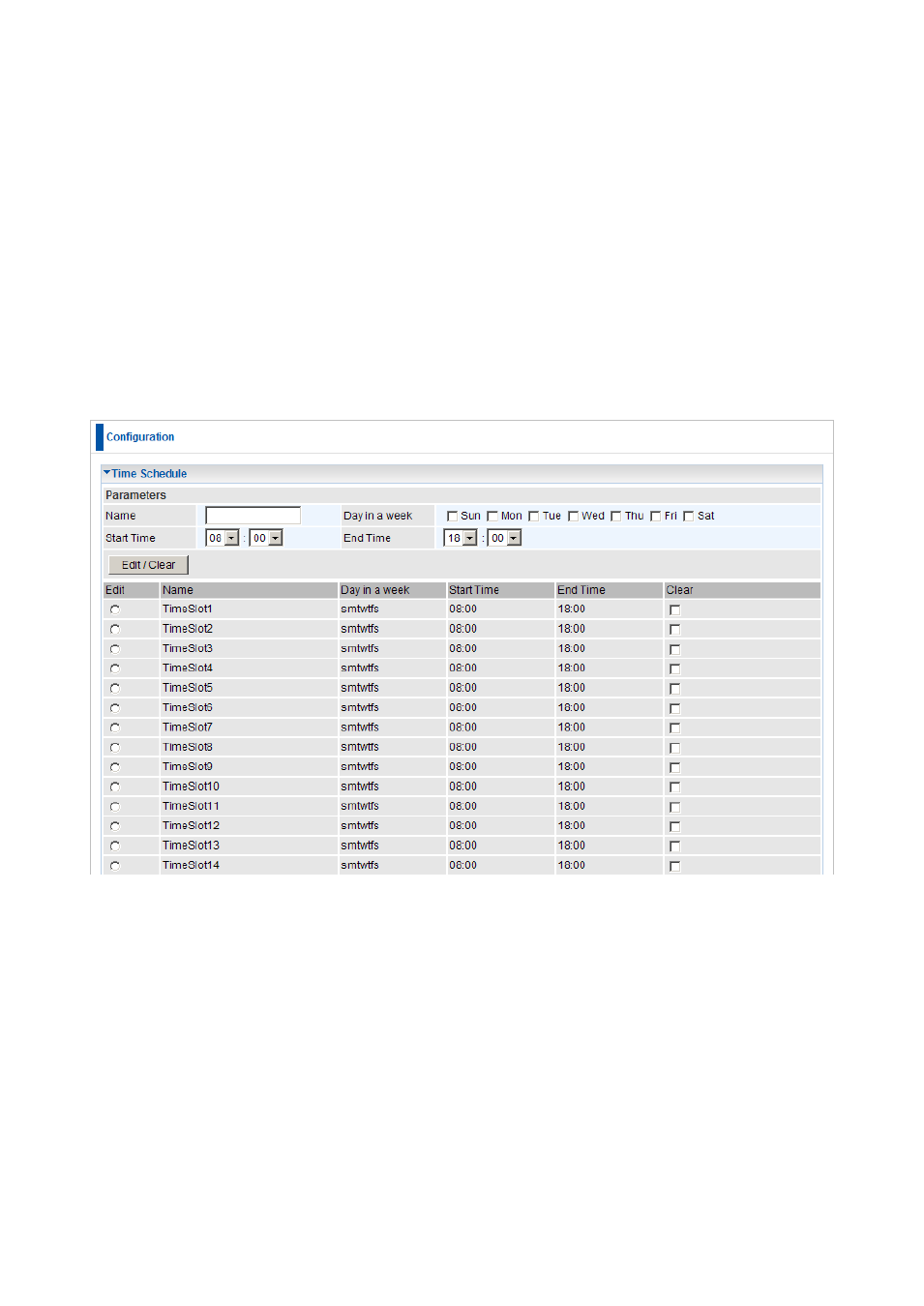This screenshot has height=1306, width=924.
Task: Tick the Clear checkbox for TimeSlot11
Action: pos(674,808)
